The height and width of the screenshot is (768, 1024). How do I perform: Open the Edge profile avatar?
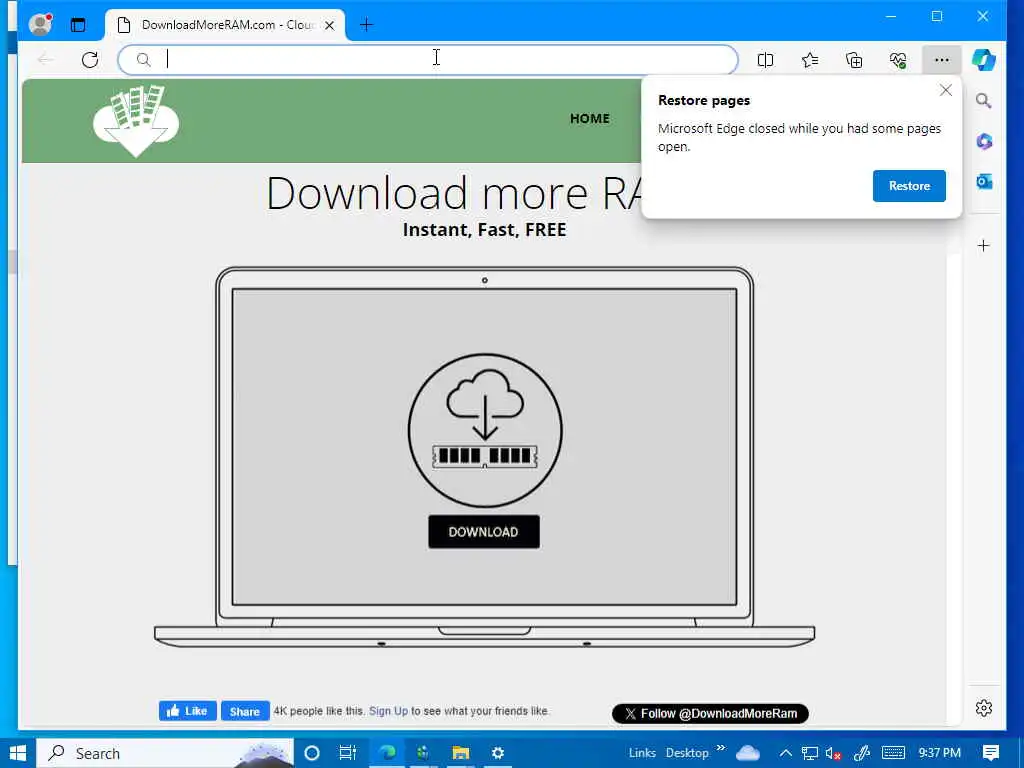coord(40,25)
